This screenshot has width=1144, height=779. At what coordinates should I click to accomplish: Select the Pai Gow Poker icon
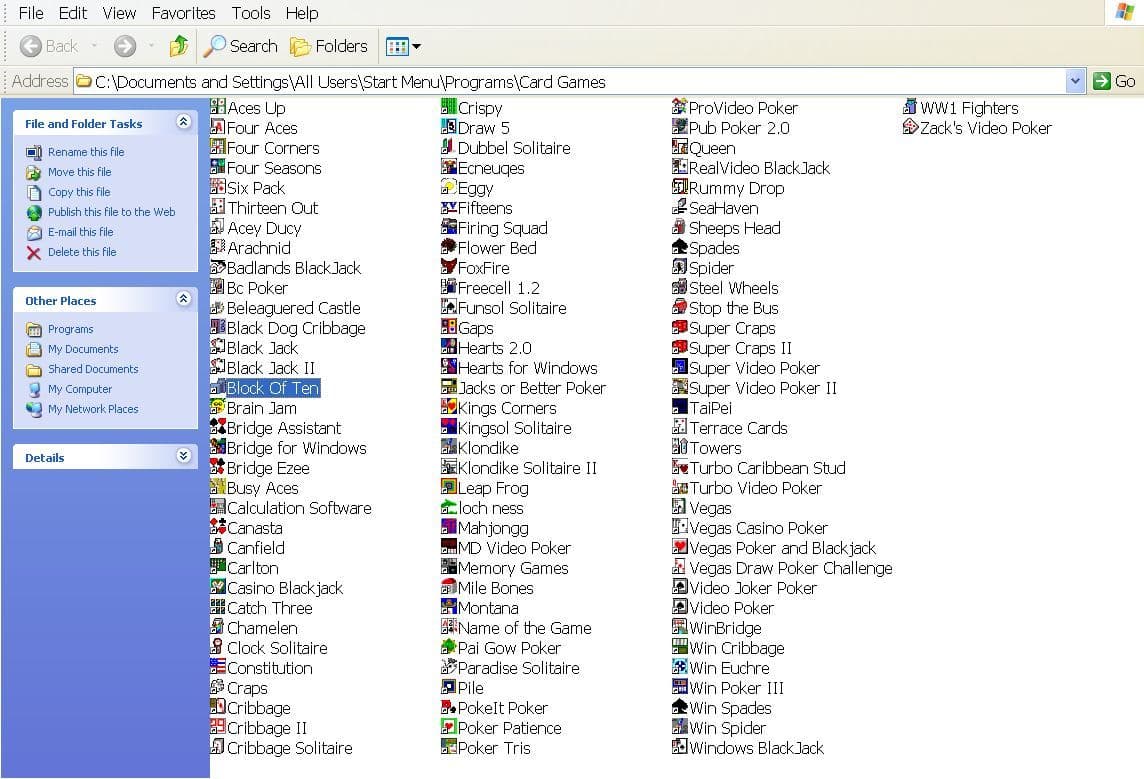pos(449,647)
